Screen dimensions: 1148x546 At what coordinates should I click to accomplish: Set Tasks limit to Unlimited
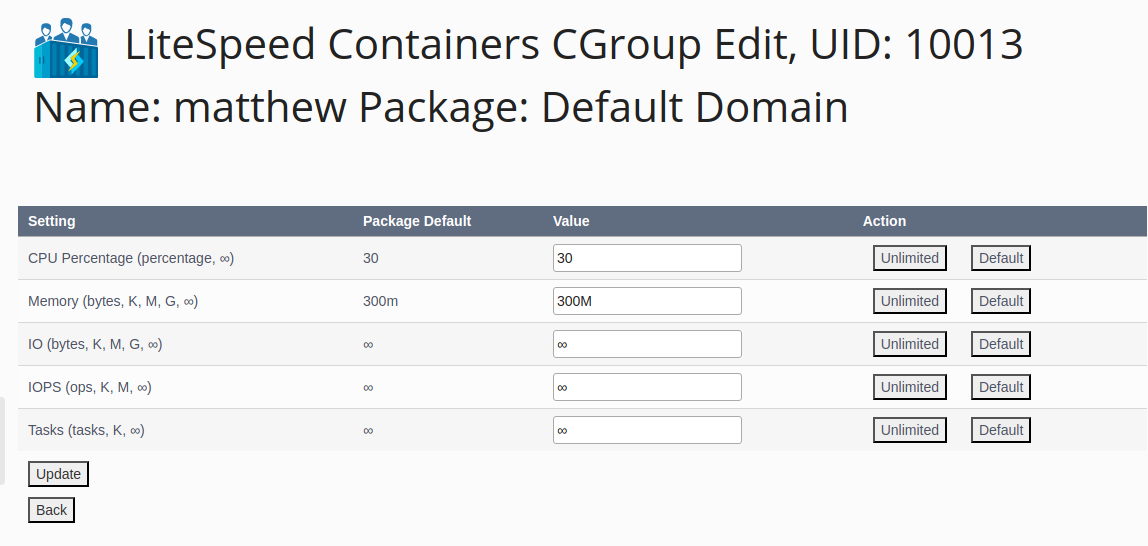tap(909, 430)
